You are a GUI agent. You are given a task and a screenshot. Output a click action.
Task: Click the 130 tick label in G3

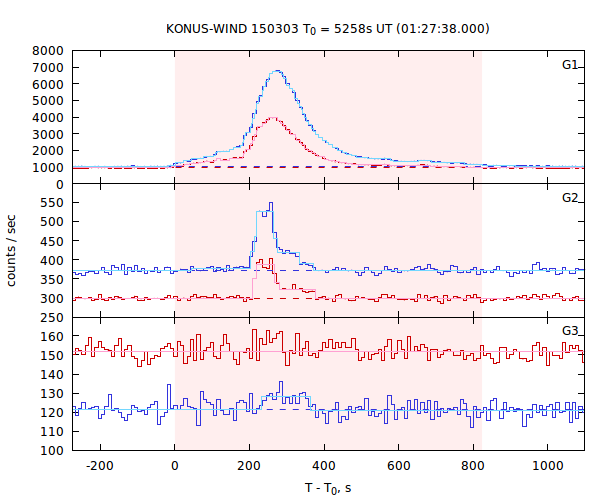[52, 394]
